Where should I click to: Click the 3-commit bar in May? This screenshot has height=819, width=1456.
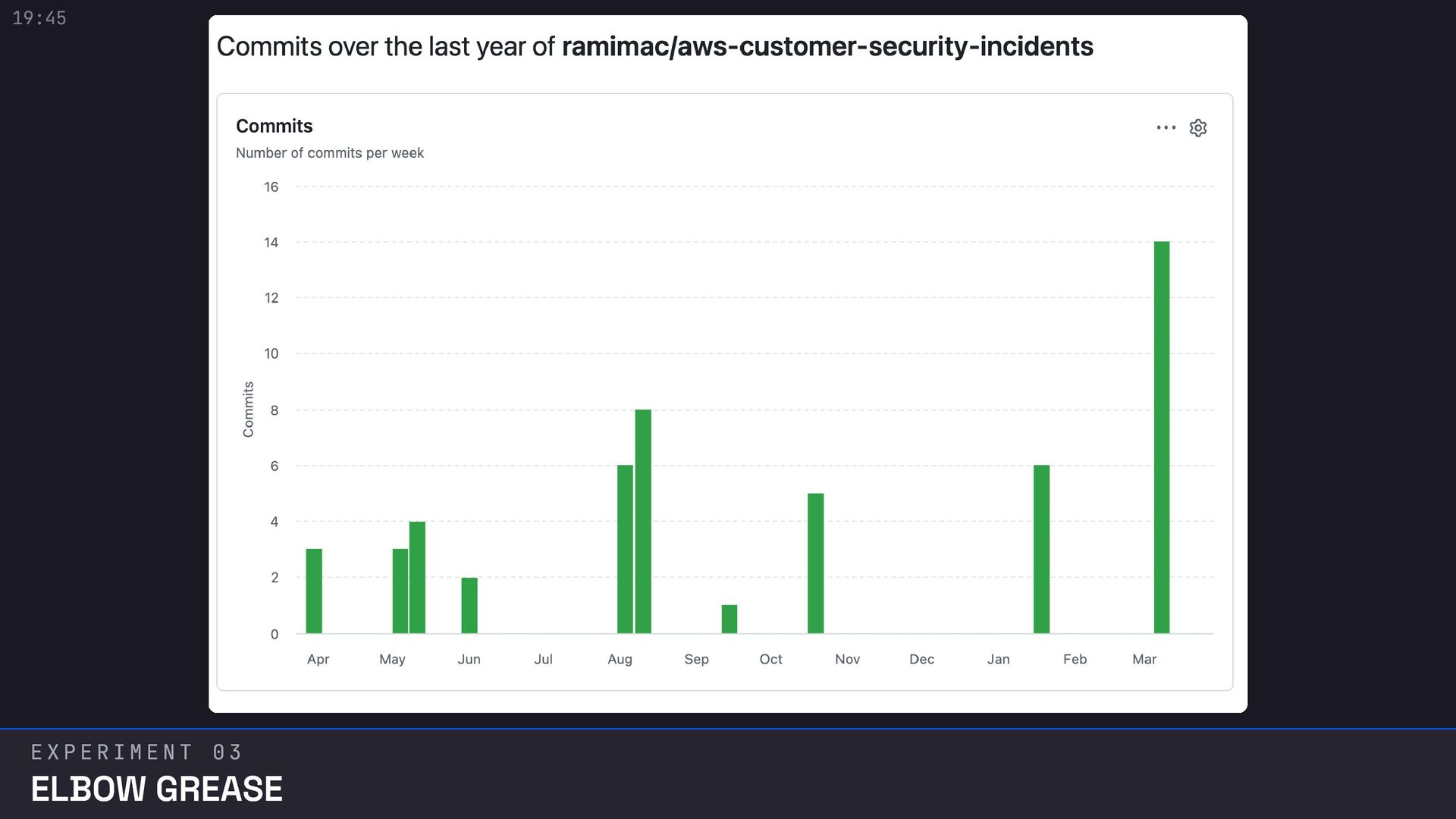[400, 591]
